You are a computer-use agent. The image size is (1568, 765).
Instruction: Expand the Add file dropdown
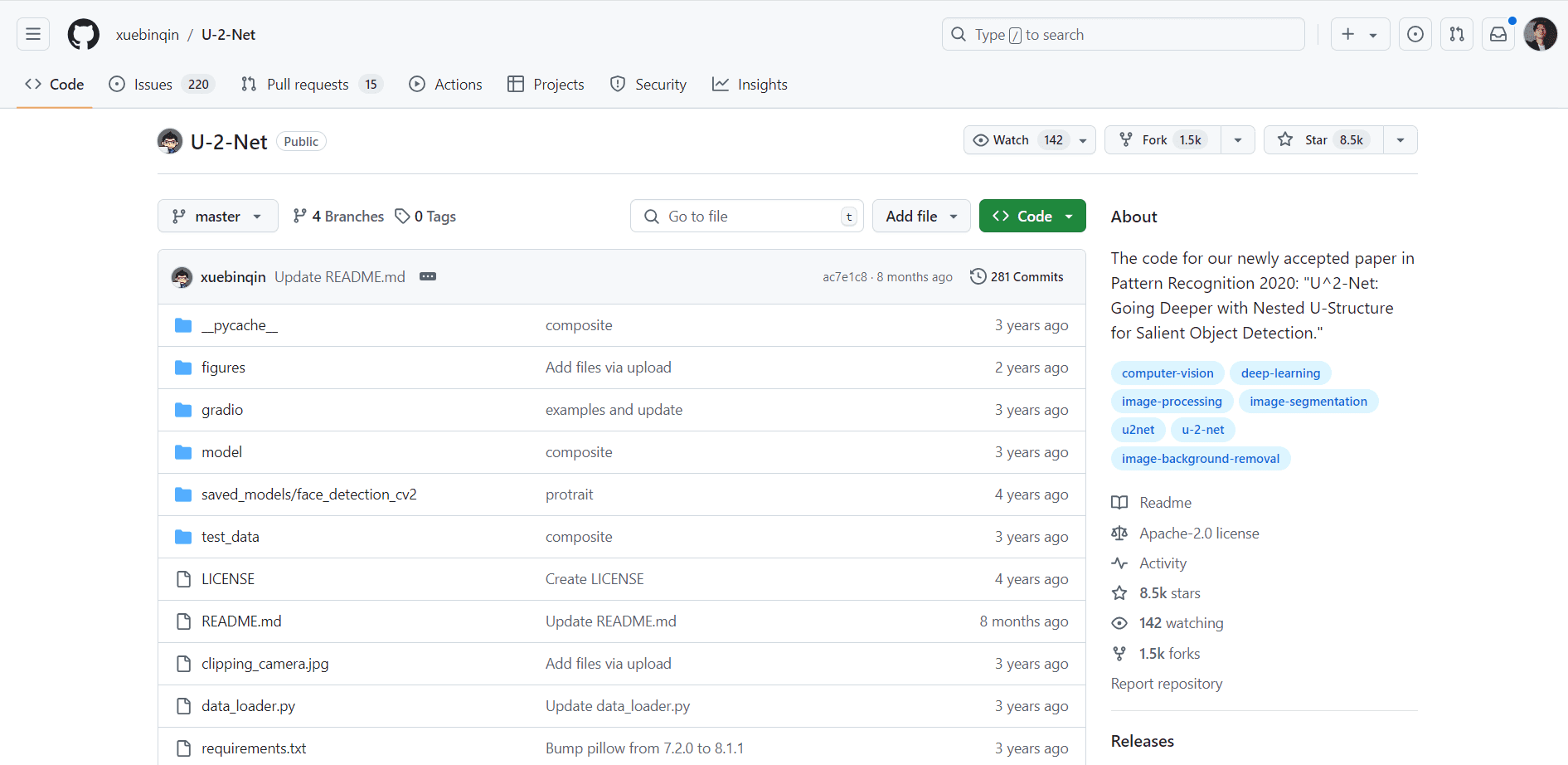click(920, 216)
